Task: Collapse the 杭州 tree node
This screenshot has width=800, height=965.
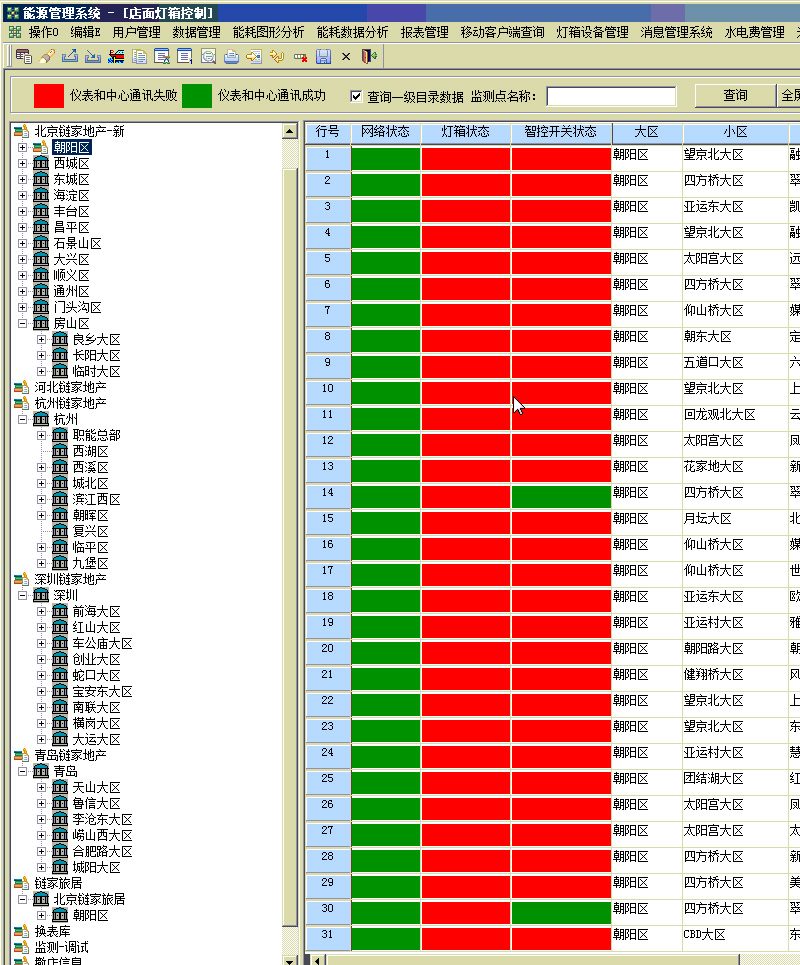Action: [x=22, y=420]
